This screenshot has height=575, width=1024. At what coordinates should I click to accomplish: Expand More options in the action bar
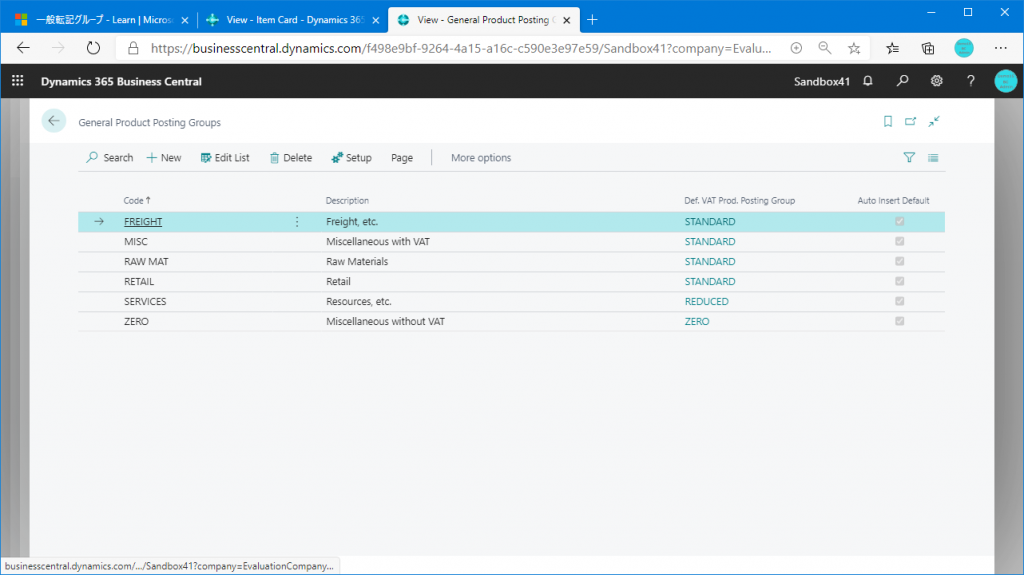[x=481, y=157]
